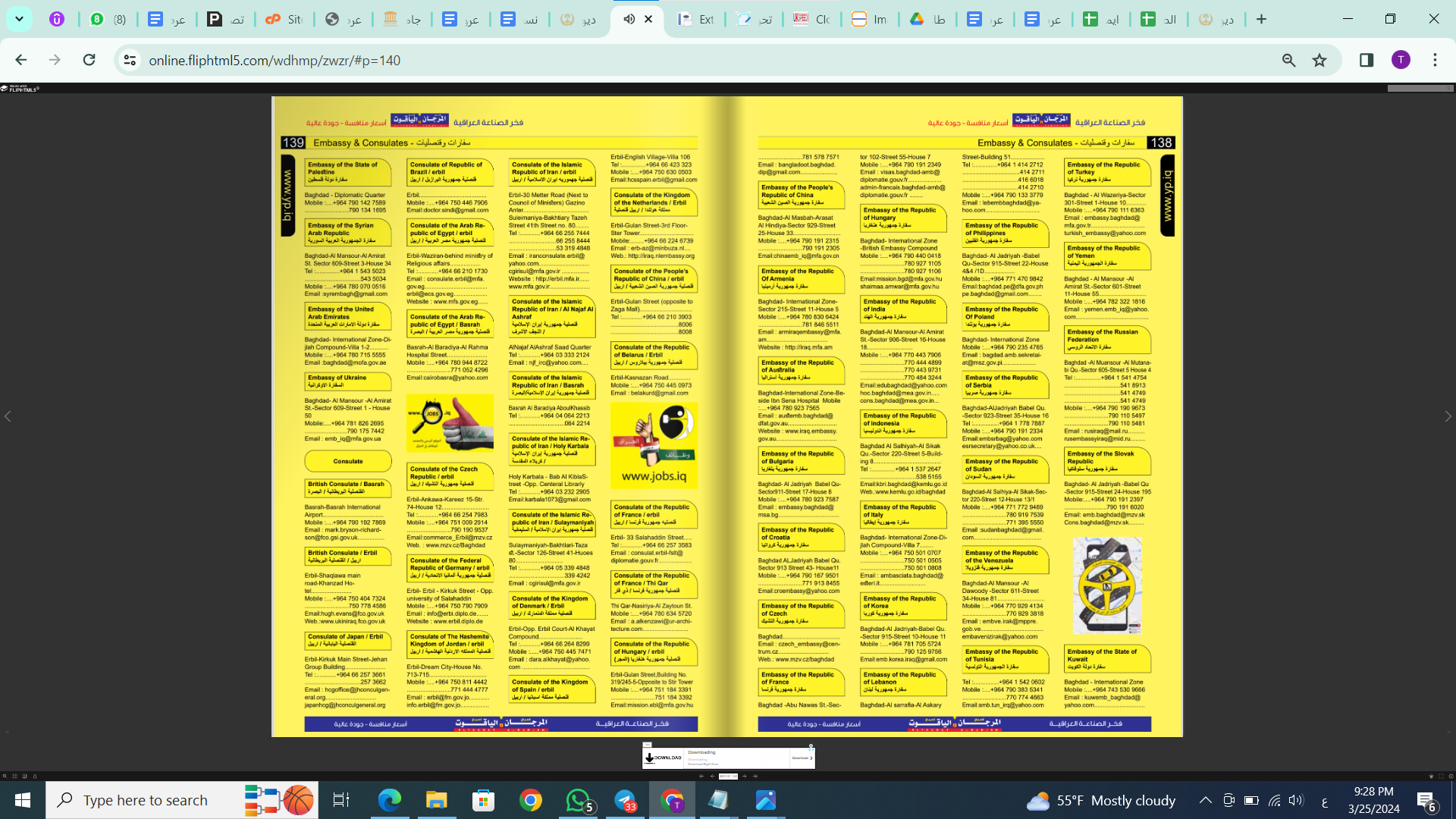The height and width of the screenshot is (819, 1456).
Task: Open tab search dropdown arrow
Action: click(19, 19)
